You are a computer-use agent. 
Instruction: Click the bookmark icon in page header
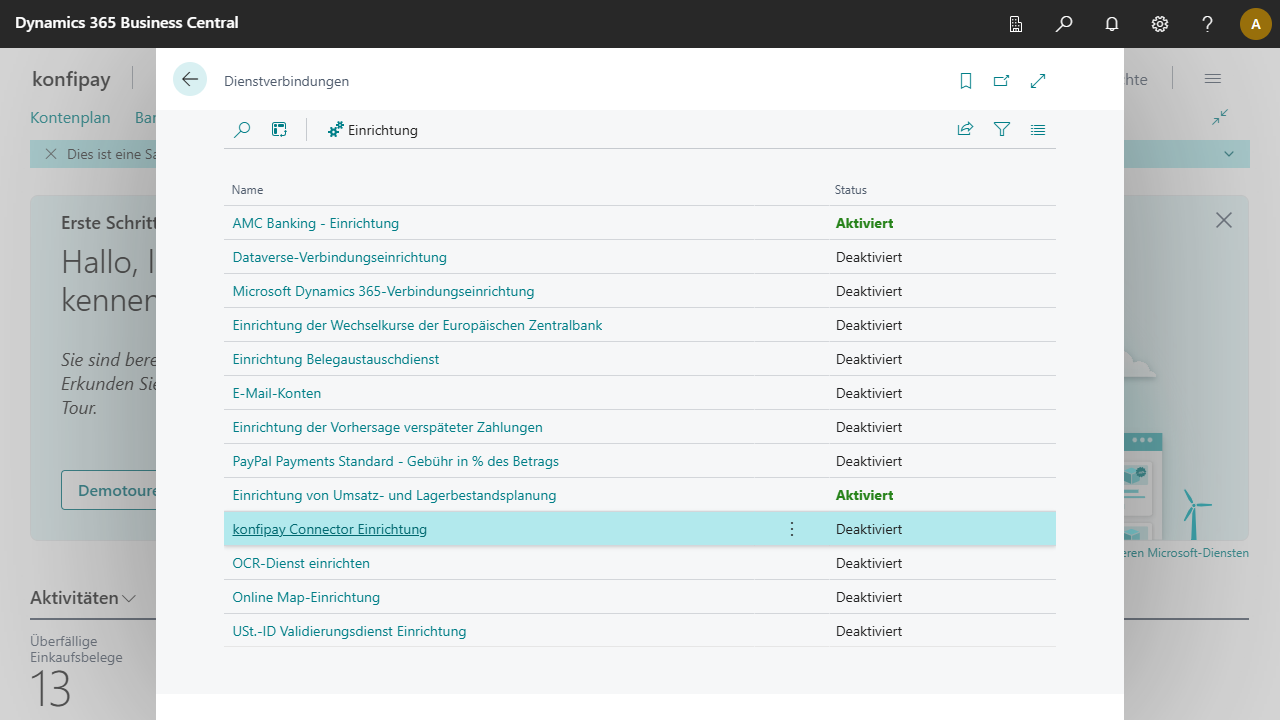(x=965, y=81)
